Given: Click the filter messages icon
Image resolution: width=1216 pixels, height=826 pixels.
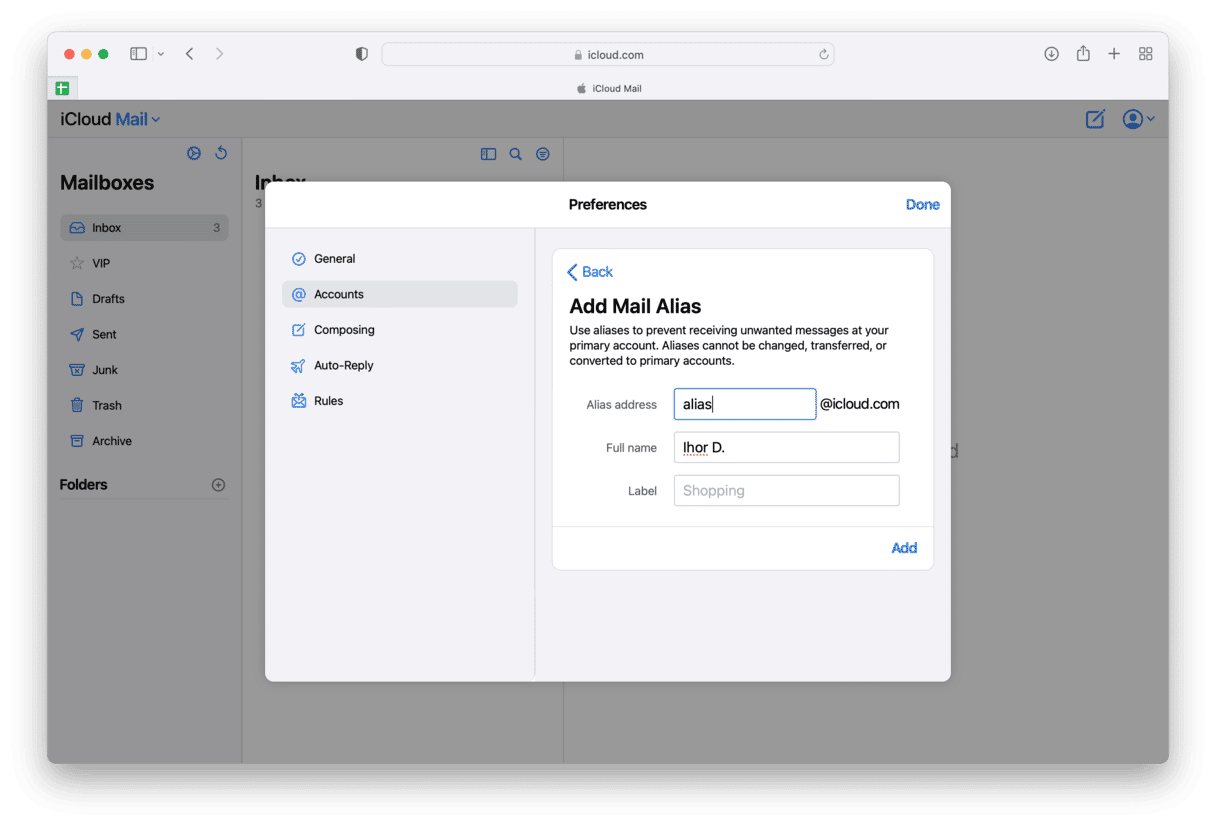Looking at the screenshot, I should (543, 154).
